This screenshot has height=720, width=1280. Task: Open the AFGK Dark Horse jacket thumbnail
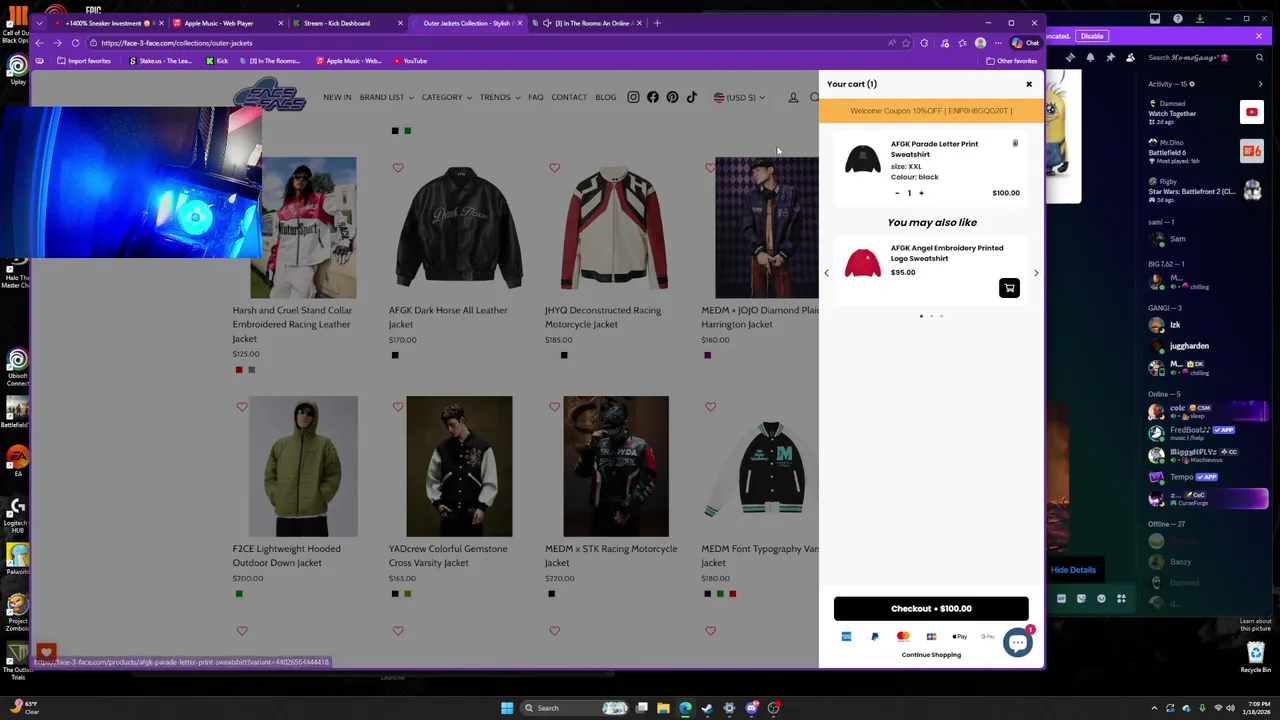459,227
